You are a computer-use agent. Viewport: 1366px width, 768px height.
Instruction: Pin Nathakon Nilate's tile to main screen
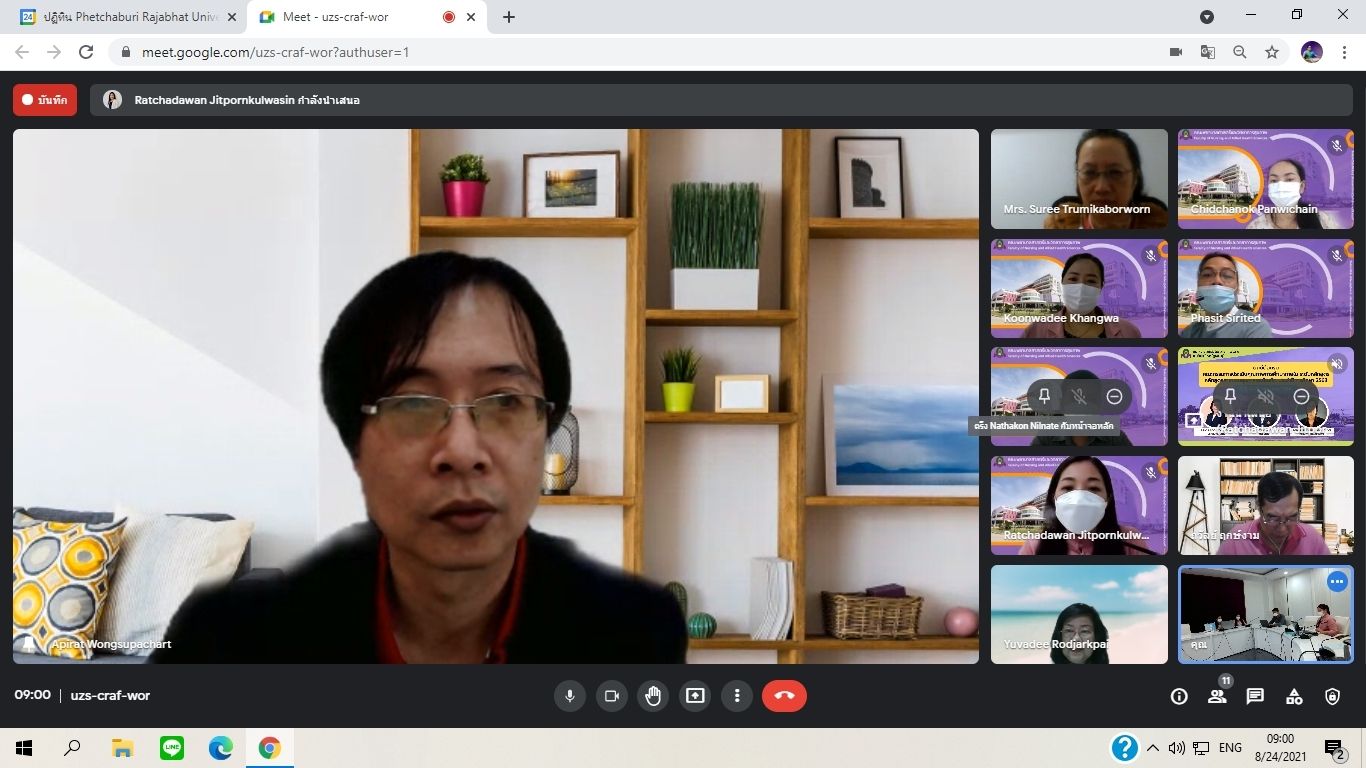tap(1044, 397)
